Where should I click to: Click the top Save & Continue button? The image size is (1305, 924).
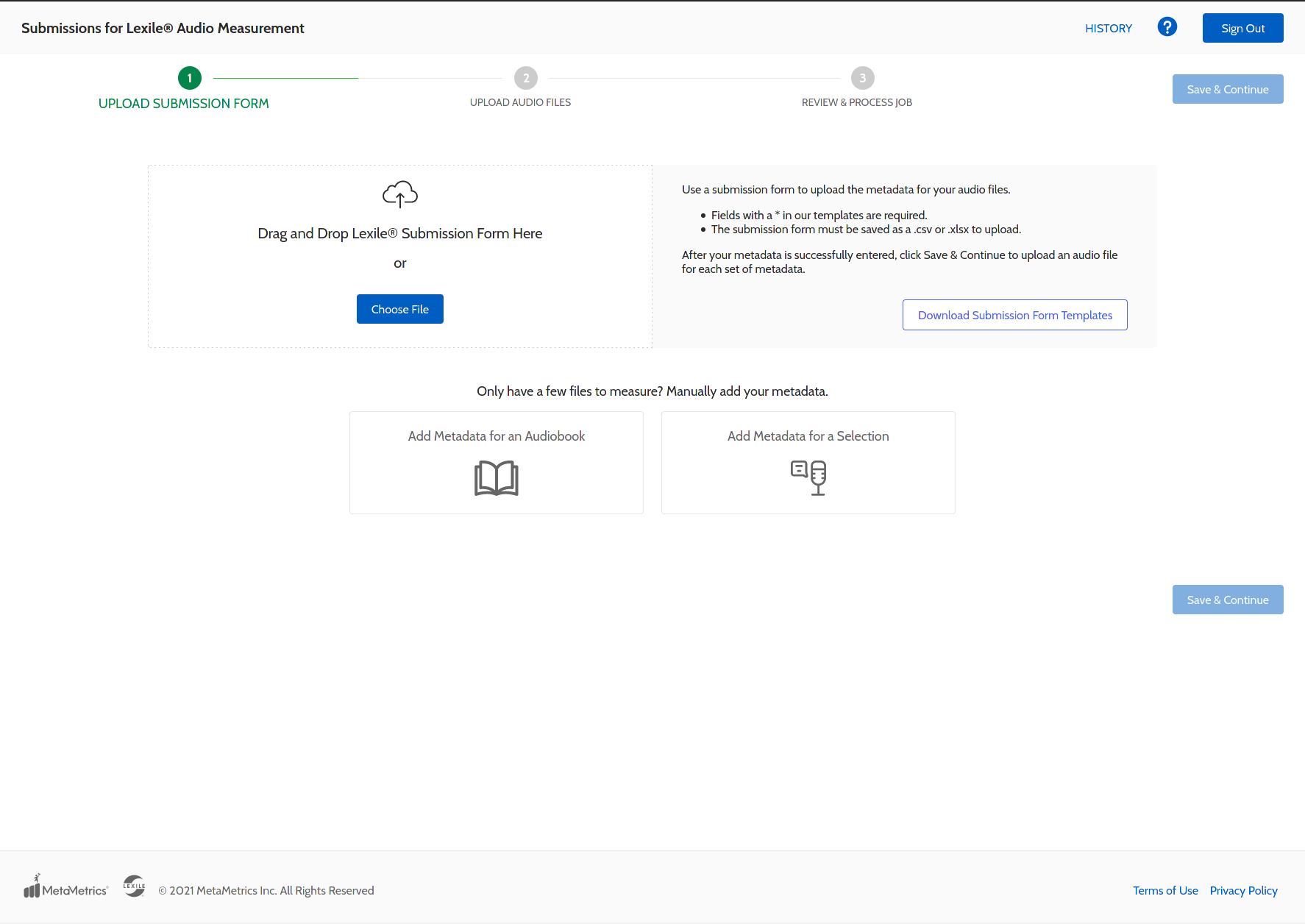coord(1228,89)
